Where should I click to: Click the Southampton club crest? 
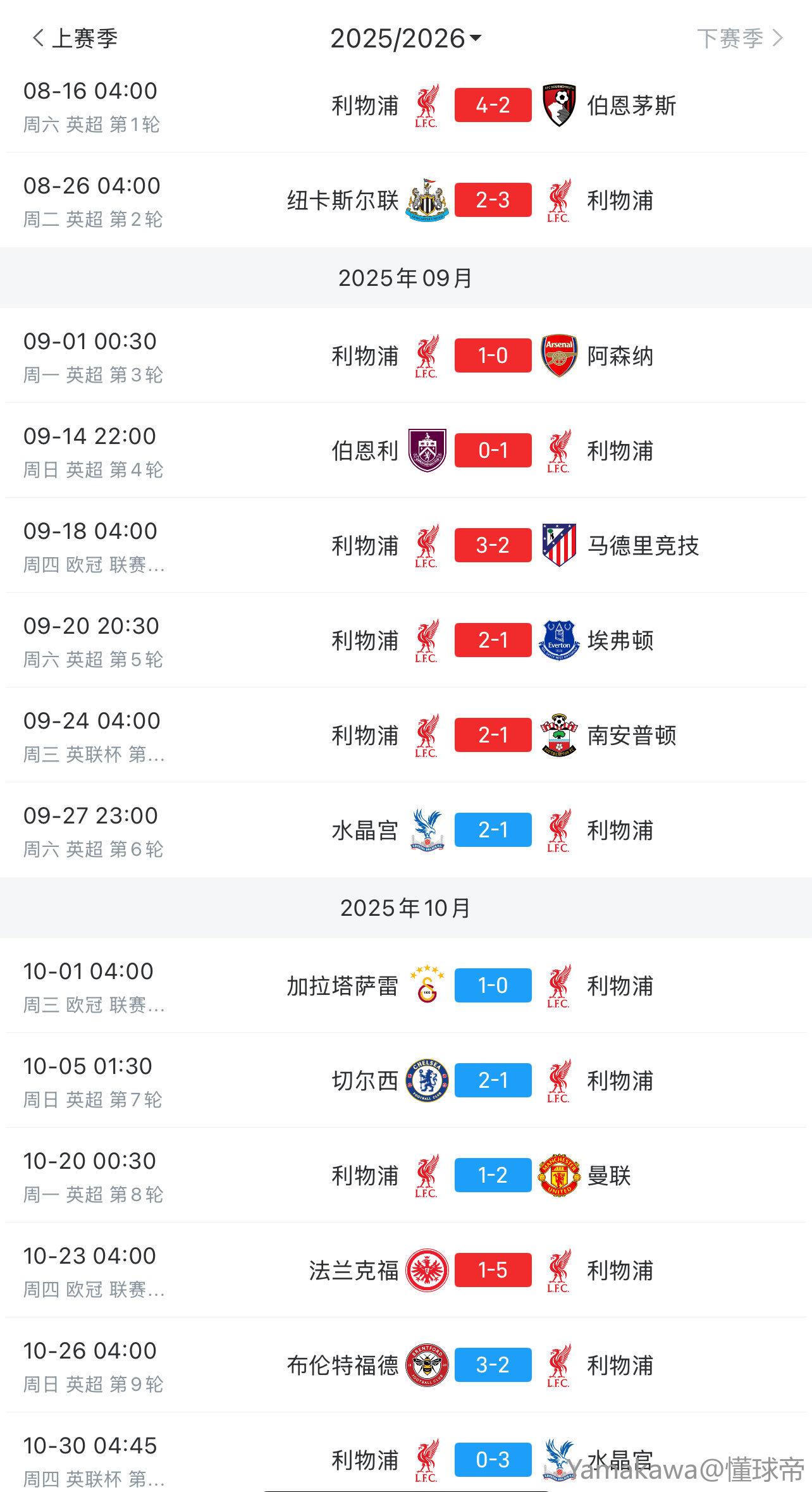[x=559, y=735]
